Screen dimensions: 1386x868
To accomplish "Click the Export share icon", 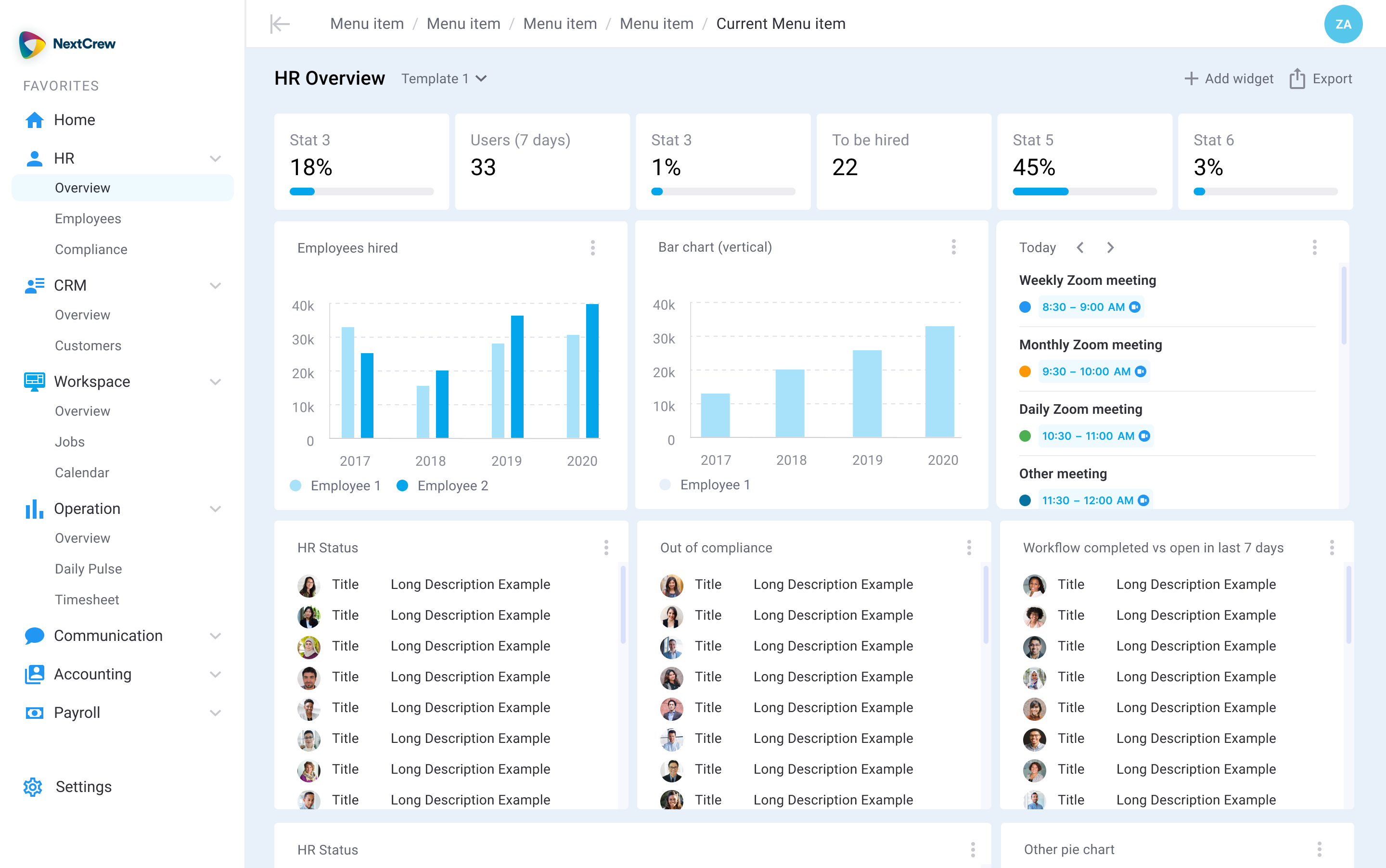I will (x=1296, y=78).
